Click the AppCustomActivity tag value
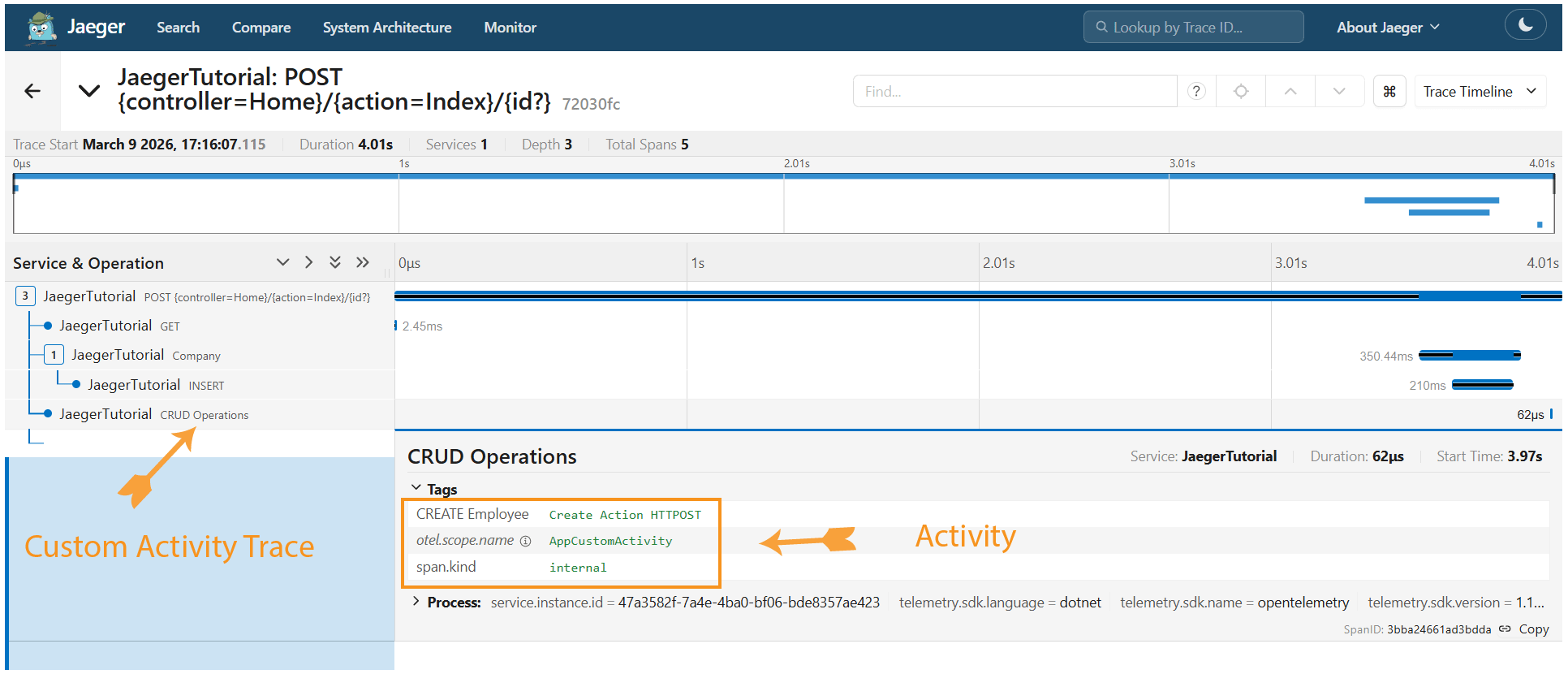The height and width of the screenshot is (674, 1568). [x=610, y=541]
